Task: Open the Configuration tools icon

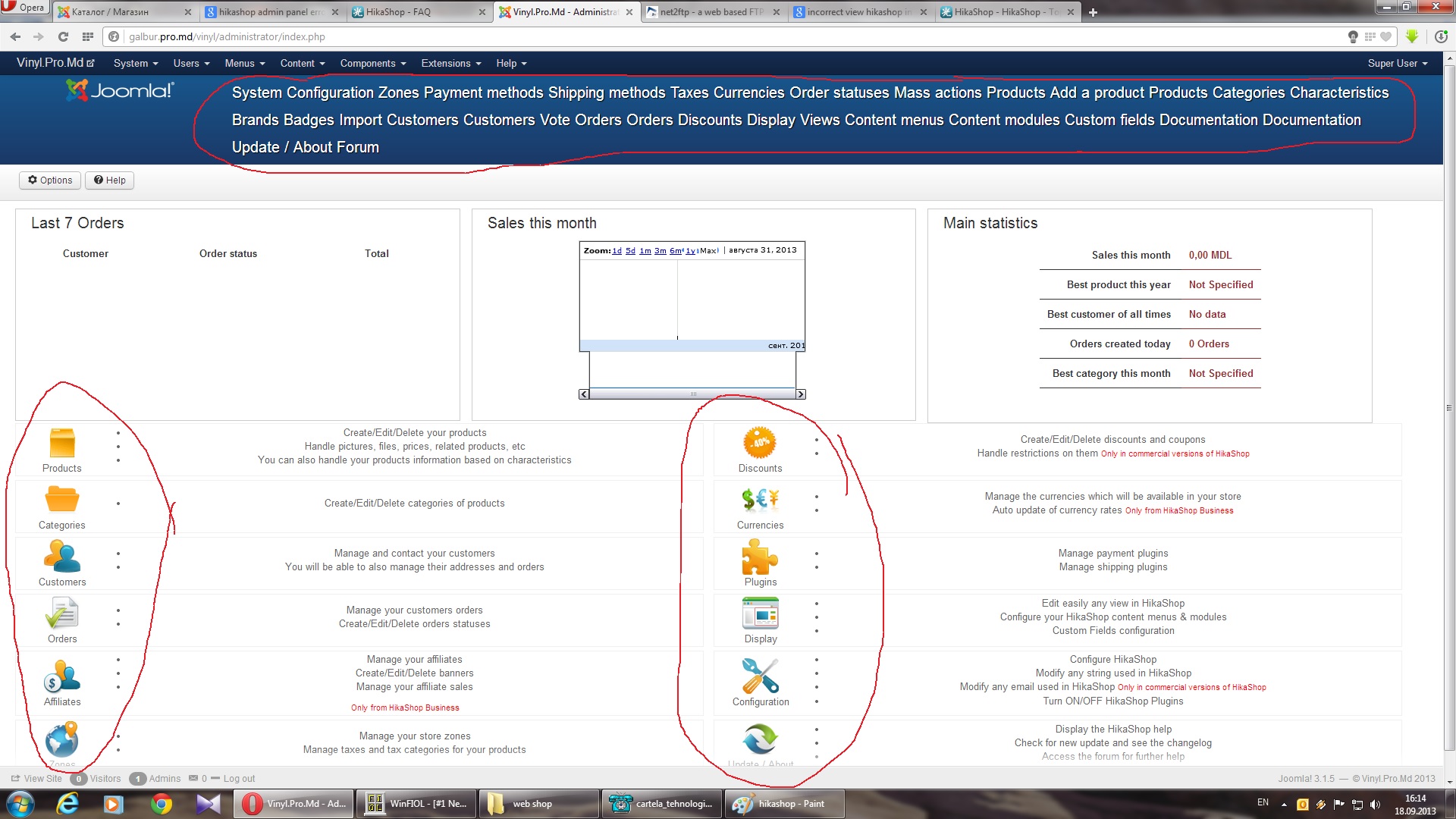Action: click(760, 676)
